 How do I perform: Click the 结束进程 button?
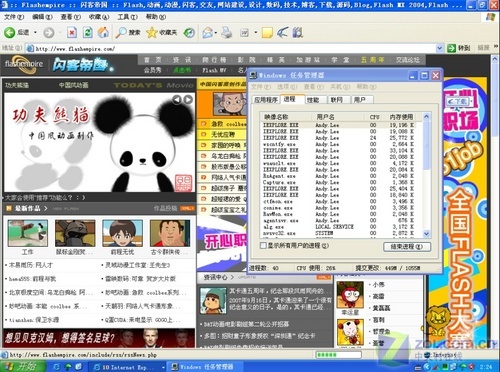tap(407, 247)
